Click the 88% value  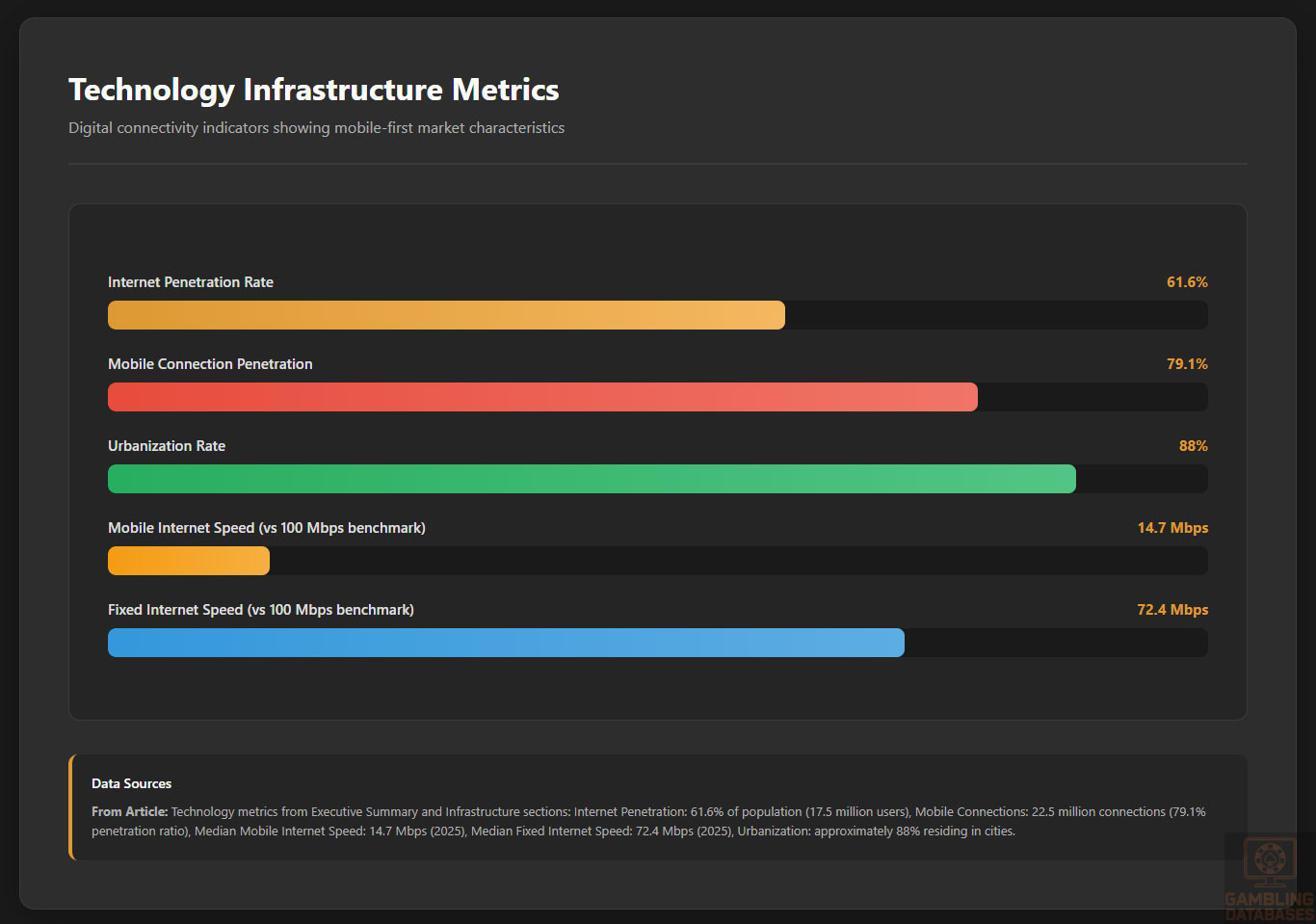[1193, 446]
